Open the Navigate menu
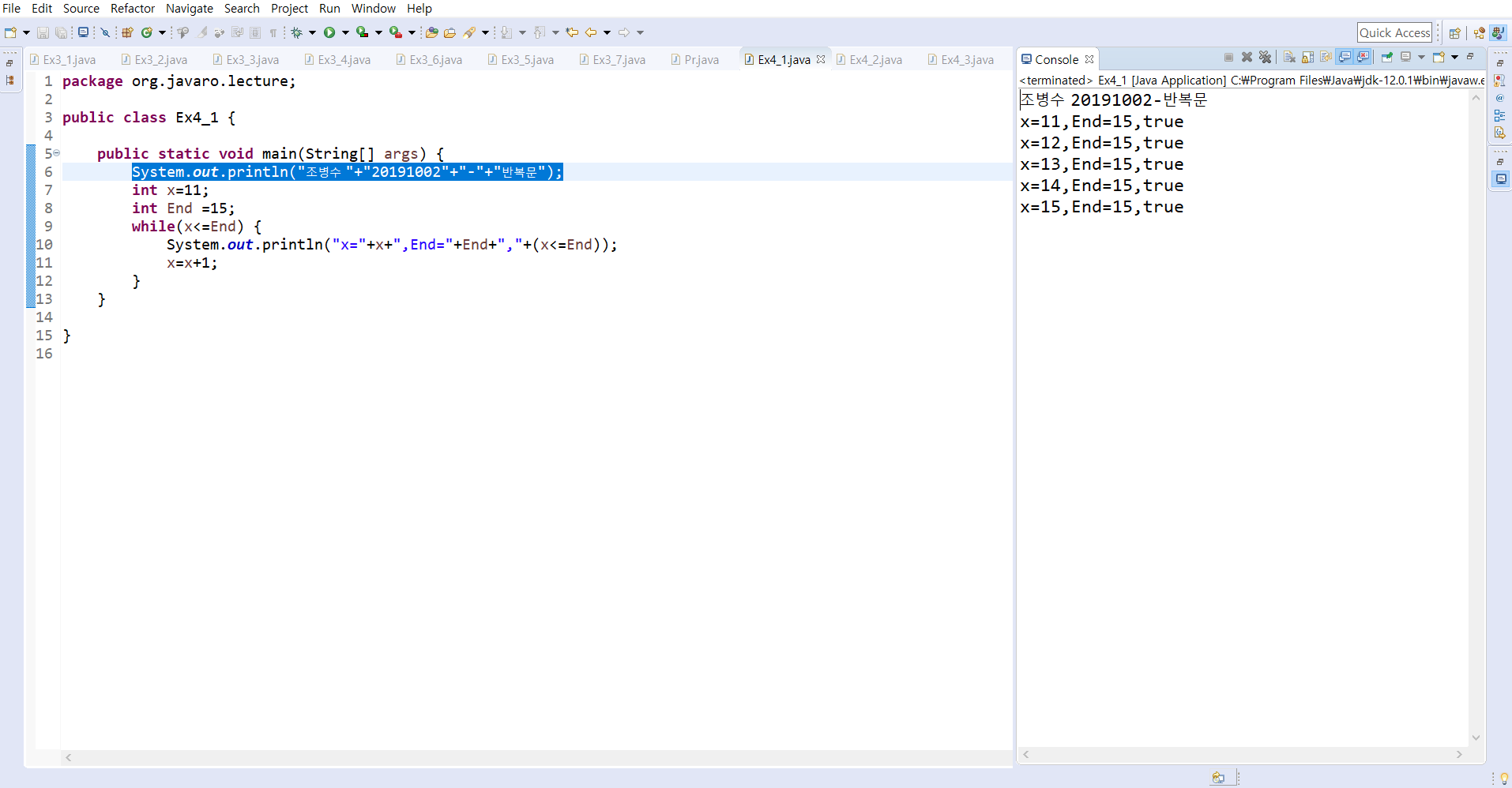1512x788 pixels. coord(190,9)
